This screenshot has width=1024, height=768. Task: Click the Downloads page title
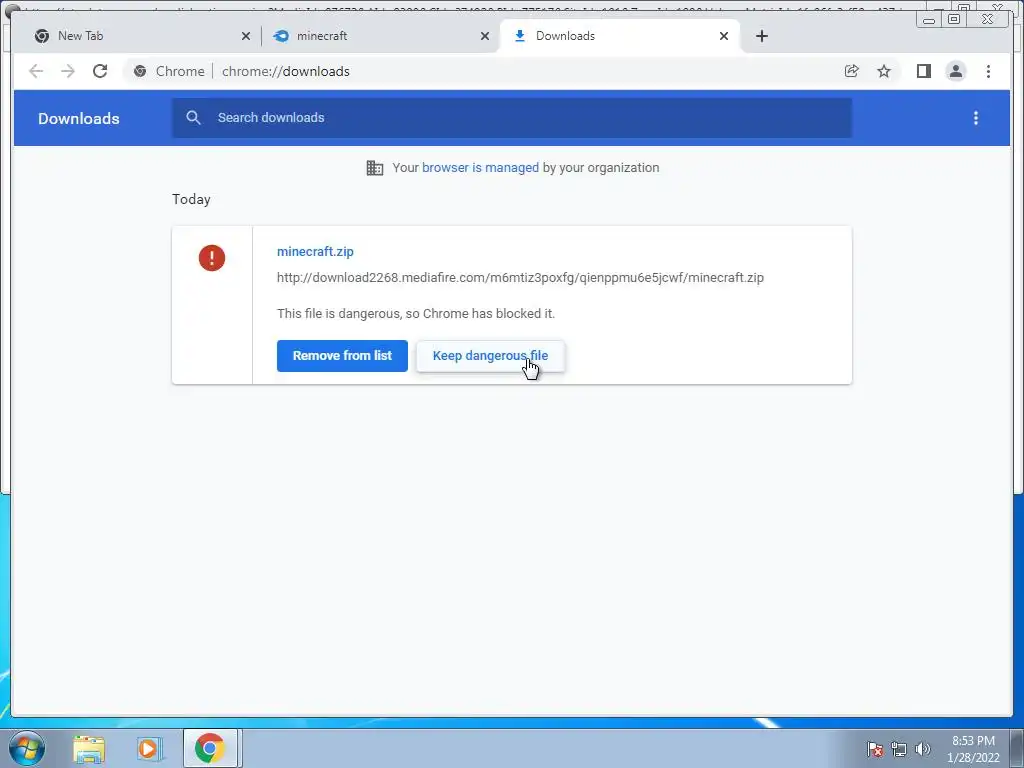pos(79,118)
